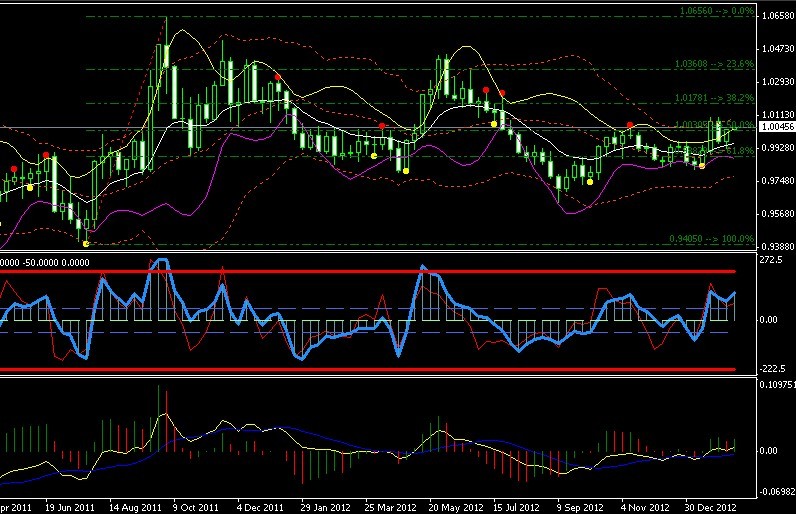Click the 0.109751 histogram scale value
796x514 pixels.
pyautogui.click(x=777, y=385)
